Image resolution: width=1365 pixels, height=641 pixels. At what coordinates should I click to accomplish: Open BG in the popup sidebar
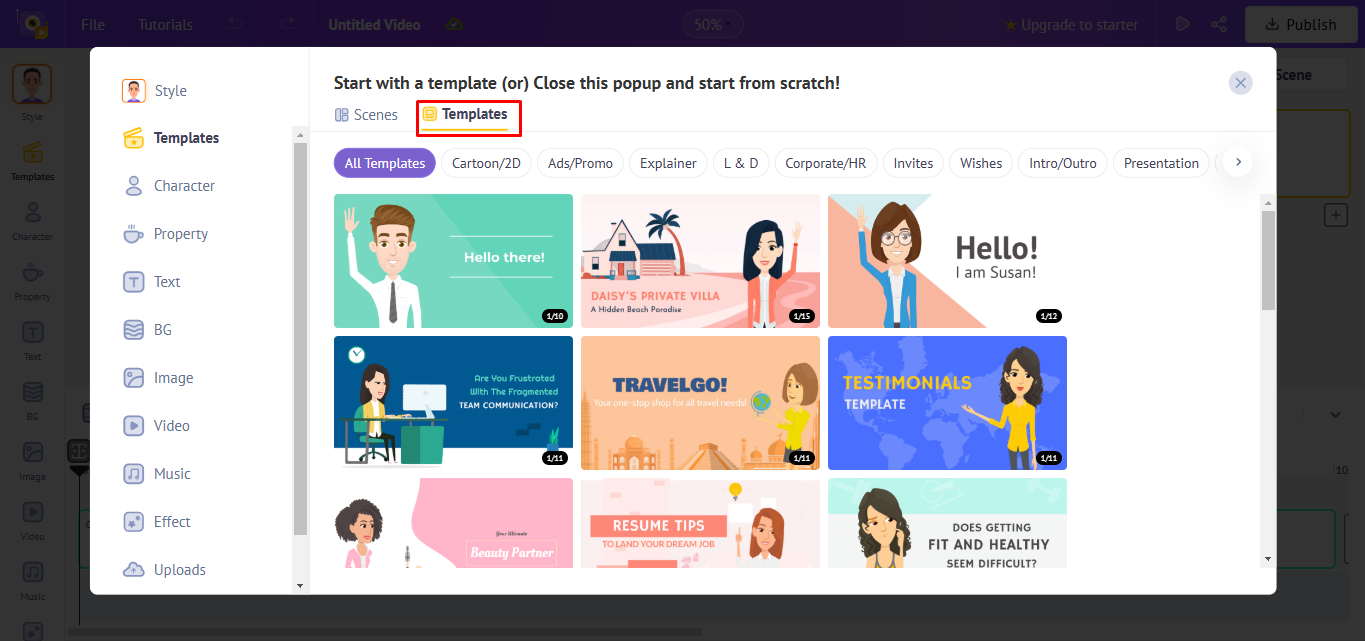(x=147, y=330)
